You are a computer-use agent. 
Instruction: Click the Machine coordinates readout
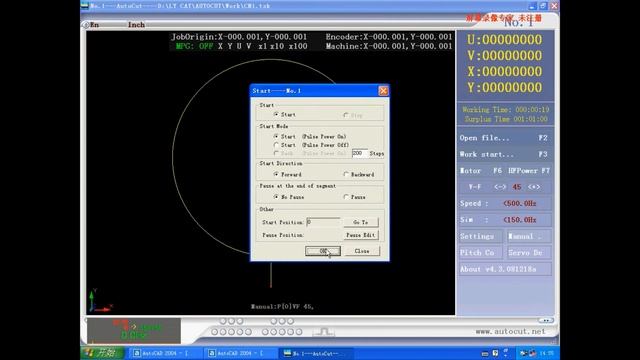click(389, 46)
